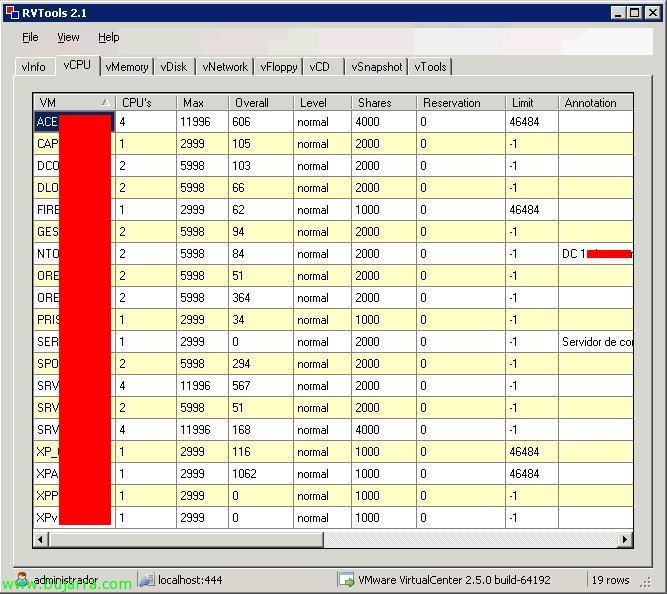Select the XPv row VM cell
667x594 pixels.
coord(74,518)
